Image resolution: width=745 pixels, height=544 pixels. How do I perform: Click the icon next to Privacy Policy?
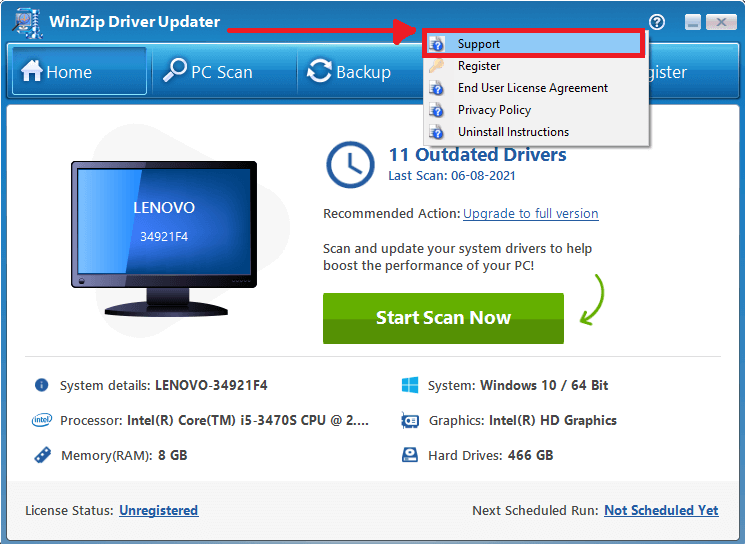(x=436, y=110)
